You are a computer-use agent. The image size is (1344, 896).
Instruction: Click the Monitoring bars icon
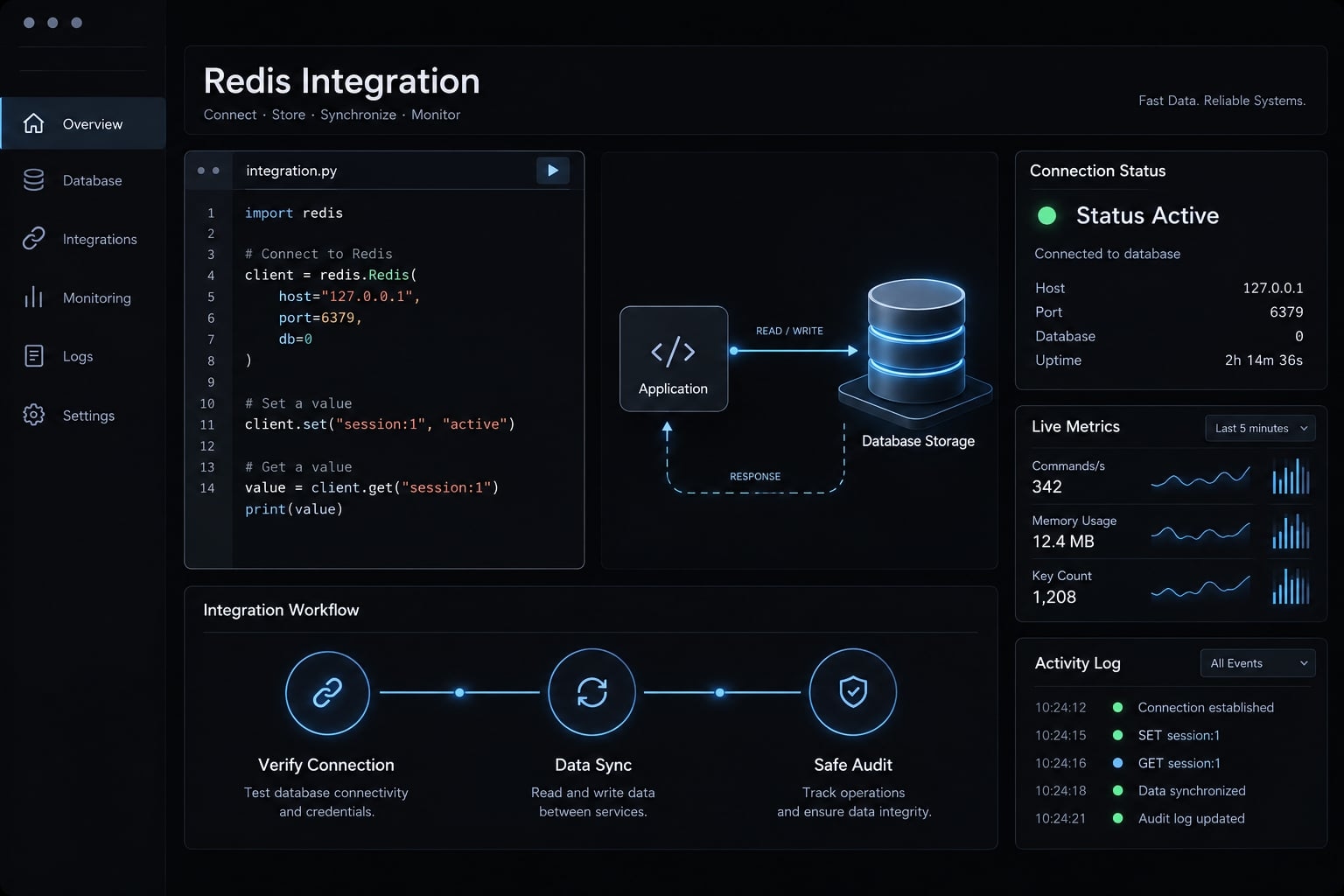[x=33, y=297]
